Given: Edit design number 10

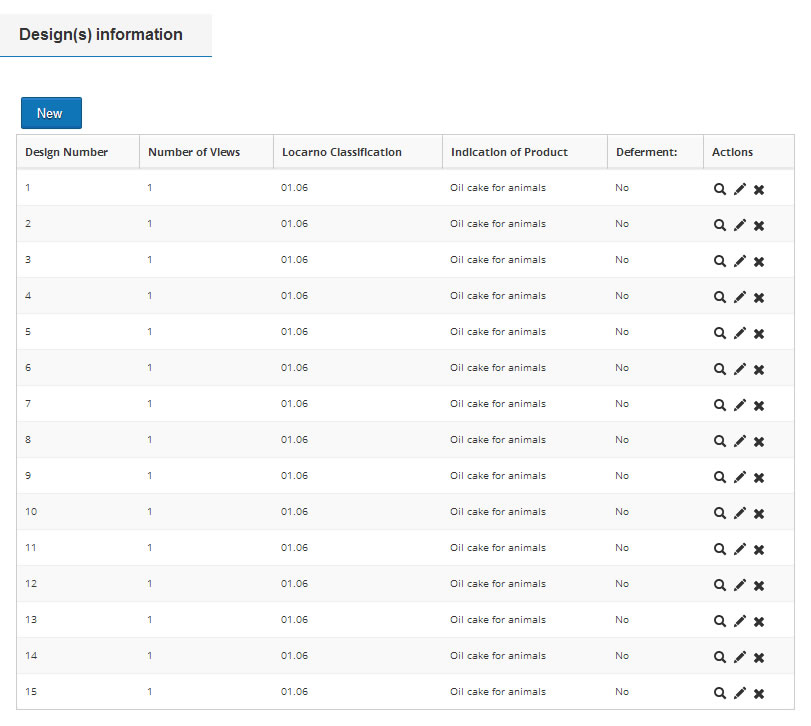Looking at the screenshot, I should tap(740, 512).
